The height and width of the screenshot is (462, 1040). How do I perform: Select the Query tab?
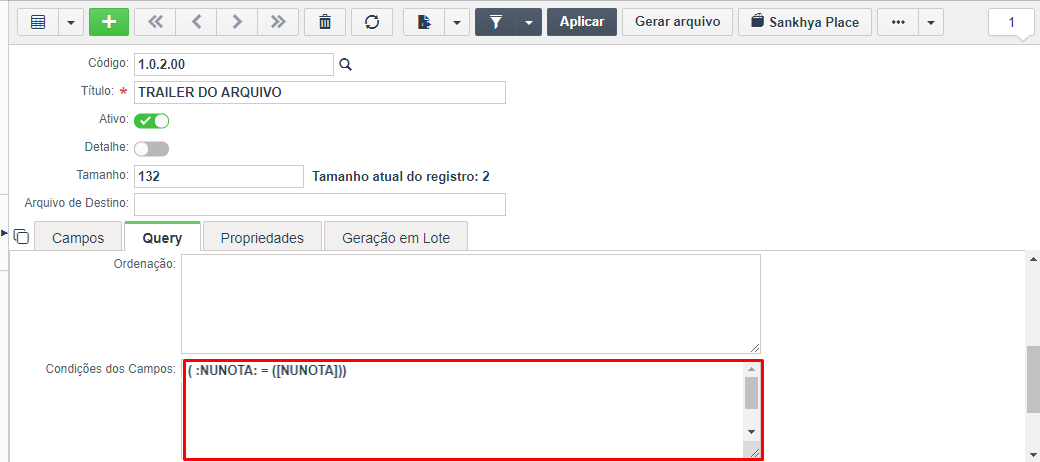(162, 237)
